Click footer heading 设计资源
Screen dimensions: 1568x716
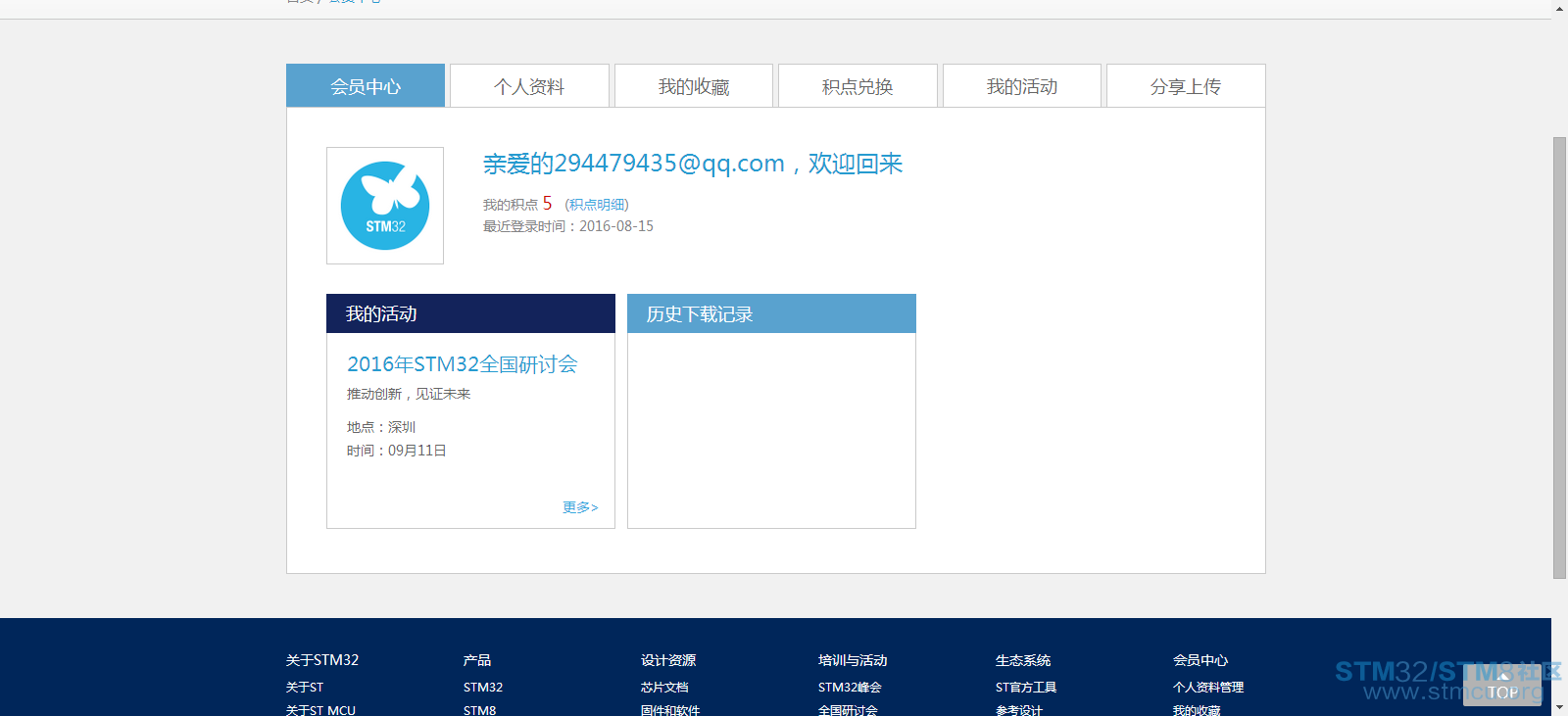[x=668, y=660]
